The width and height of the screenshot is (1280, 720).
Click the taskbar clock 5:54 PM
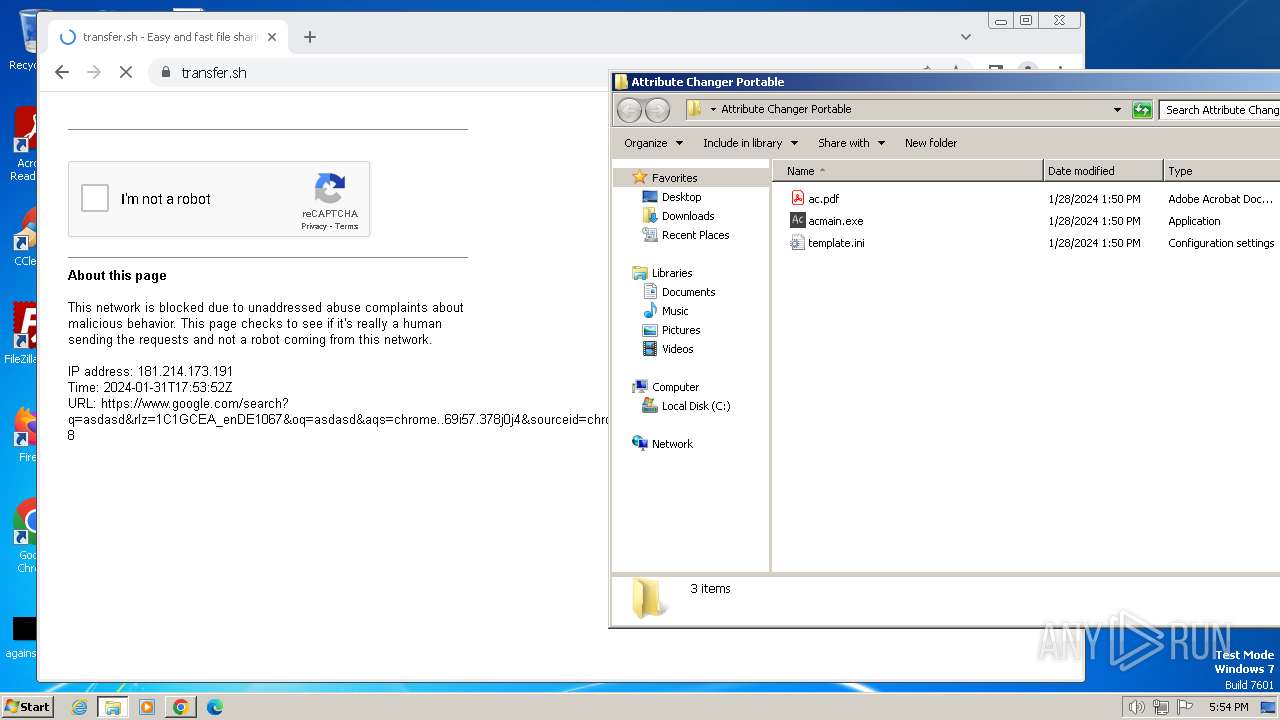pos(1228,707)
